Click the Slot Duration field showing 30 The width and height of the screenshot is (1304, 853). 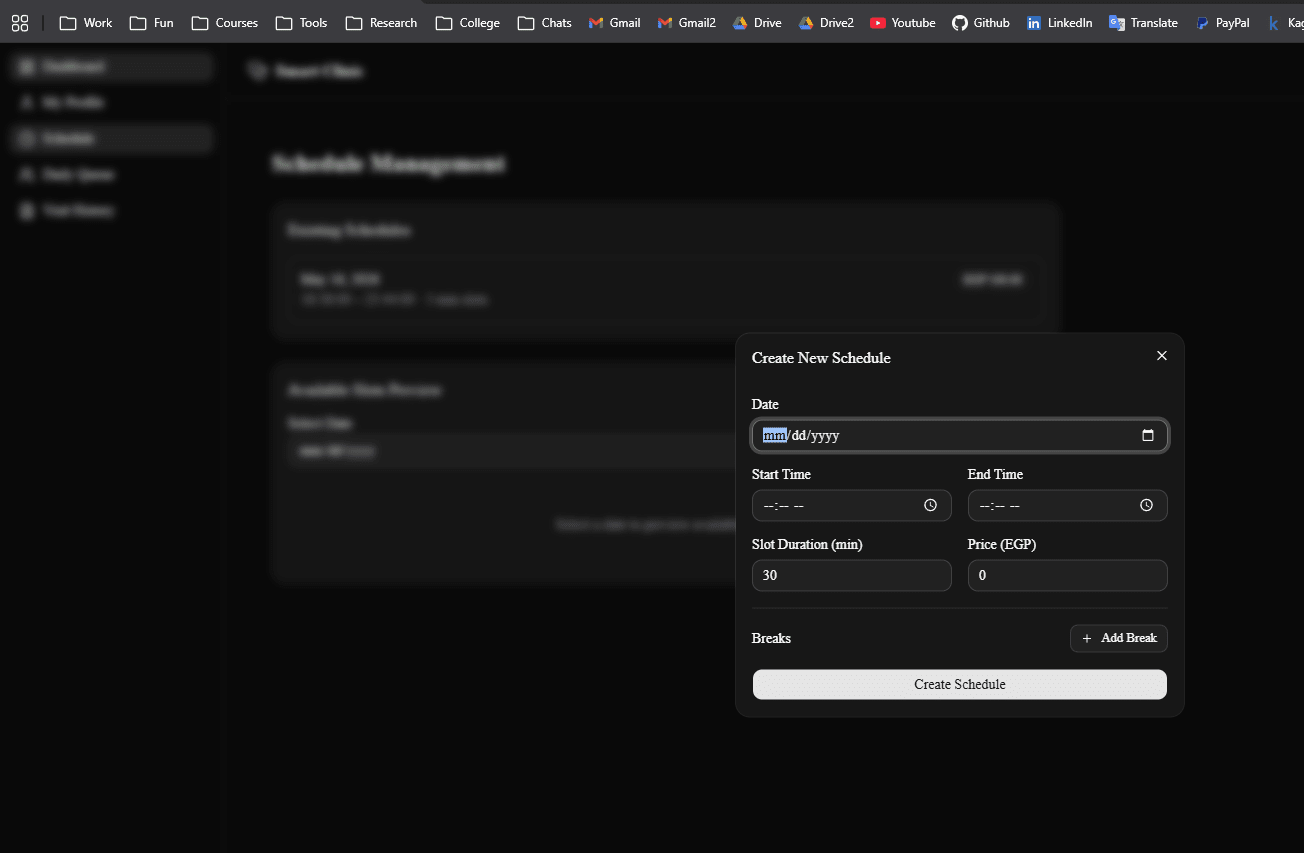(852, 576)
